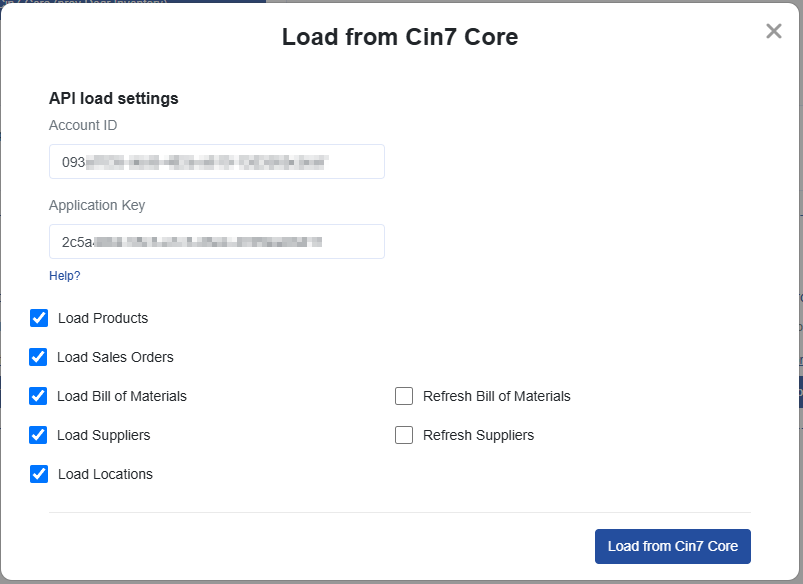Check the Refresh Suppliers checkbox
Screen dimensions: 803x584
(x=404, y=435)
